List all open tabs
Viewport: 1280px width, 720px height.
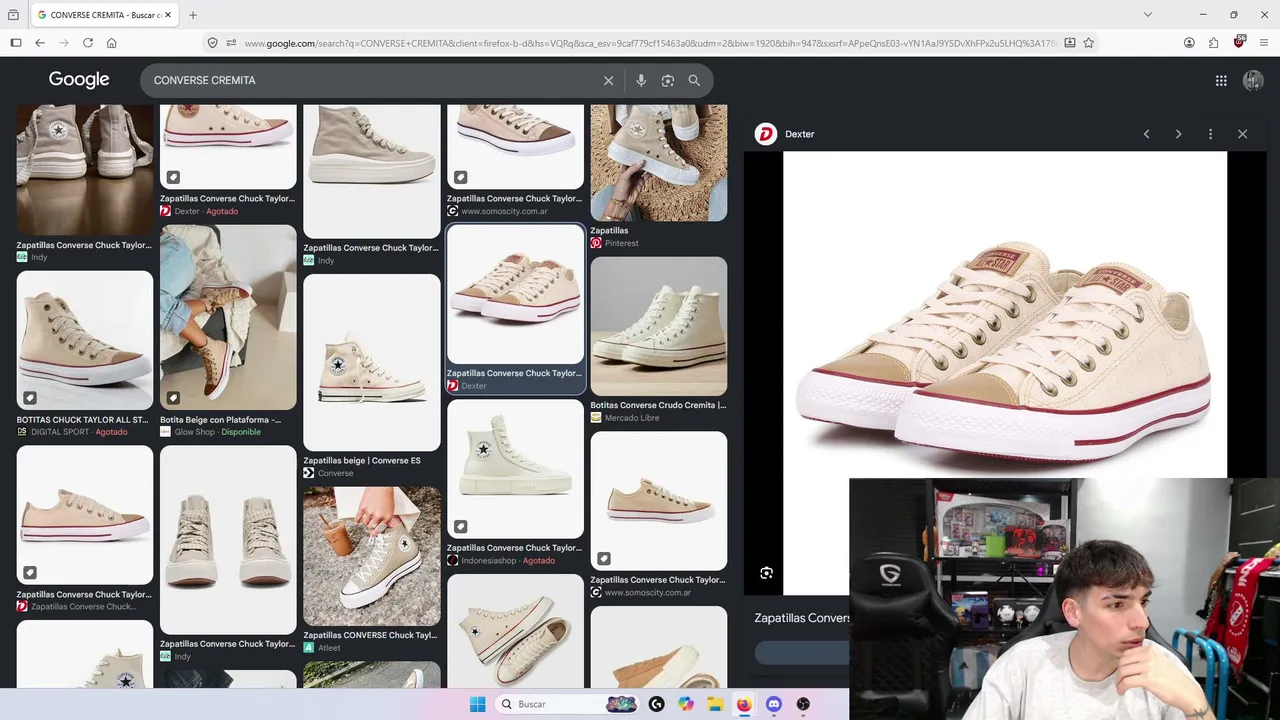[1148, 15]
